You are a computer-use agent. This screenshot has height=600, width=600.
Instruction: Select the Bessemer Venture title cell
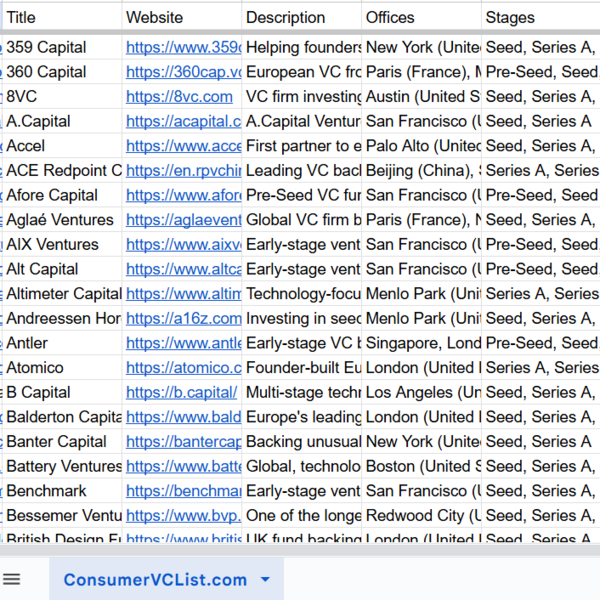(62, 515)
